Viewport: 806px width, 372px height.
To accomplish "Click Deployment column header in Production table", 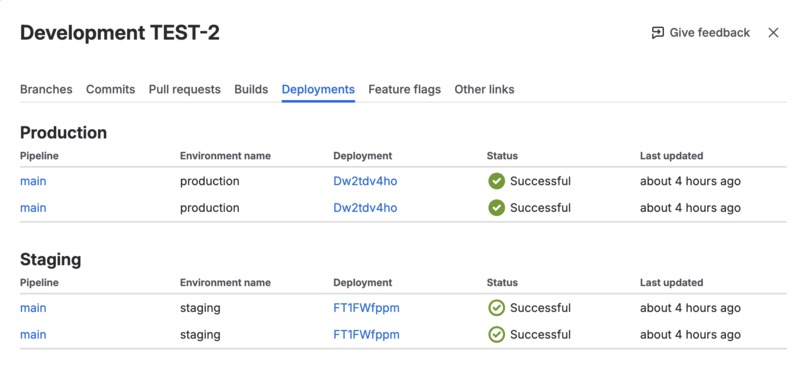I will click(362, 156).
